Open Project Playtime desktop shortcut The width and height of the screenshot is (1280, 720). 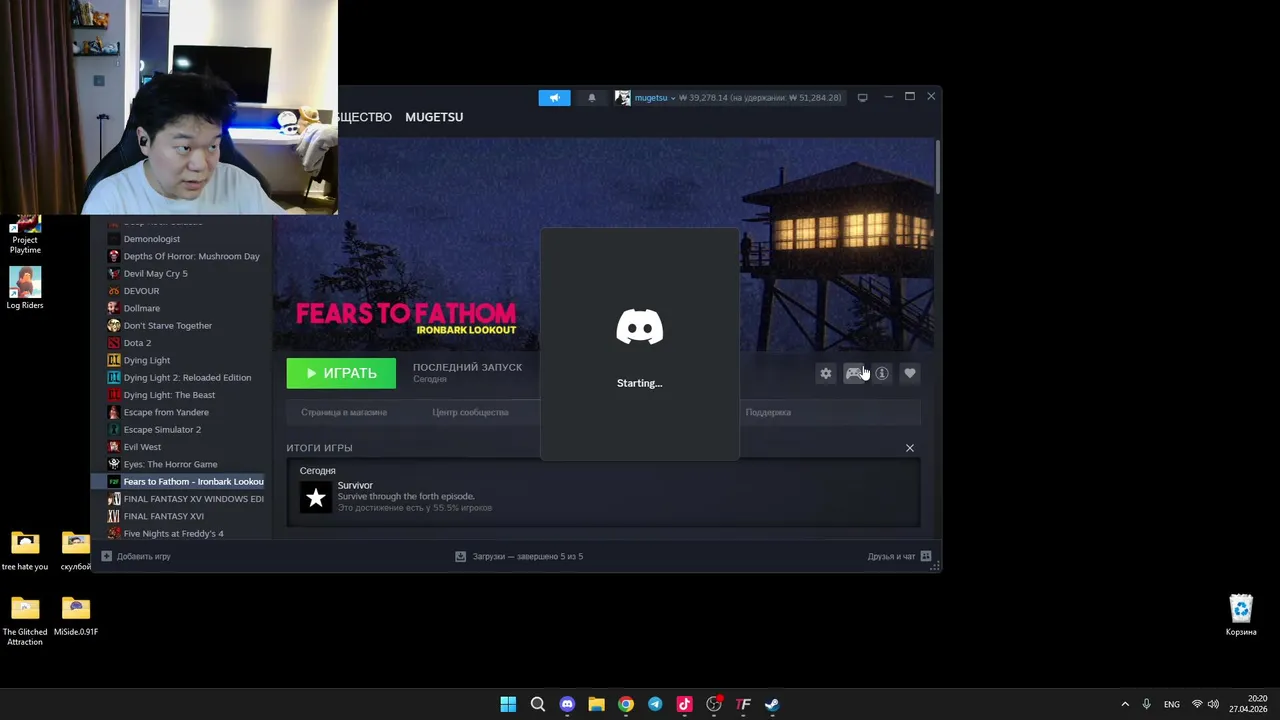[x=25, y=235]
